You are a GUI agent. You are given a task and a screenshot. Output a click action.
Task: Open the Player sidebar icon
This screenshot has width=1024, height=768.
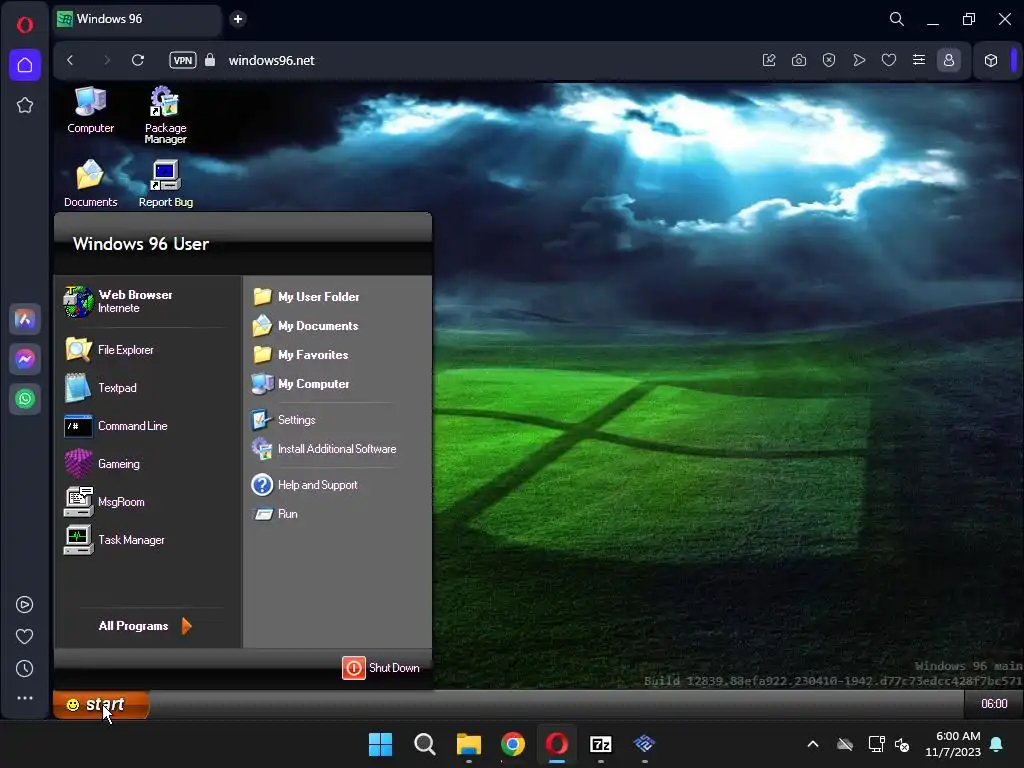pyautogui.click(x=24, y=605)
